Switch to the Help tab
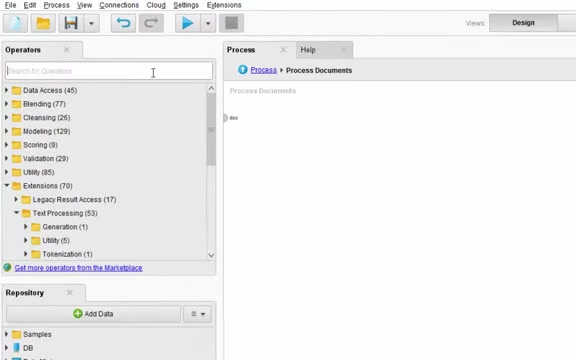This screenshot has width=576, height=360. [308, 50]
